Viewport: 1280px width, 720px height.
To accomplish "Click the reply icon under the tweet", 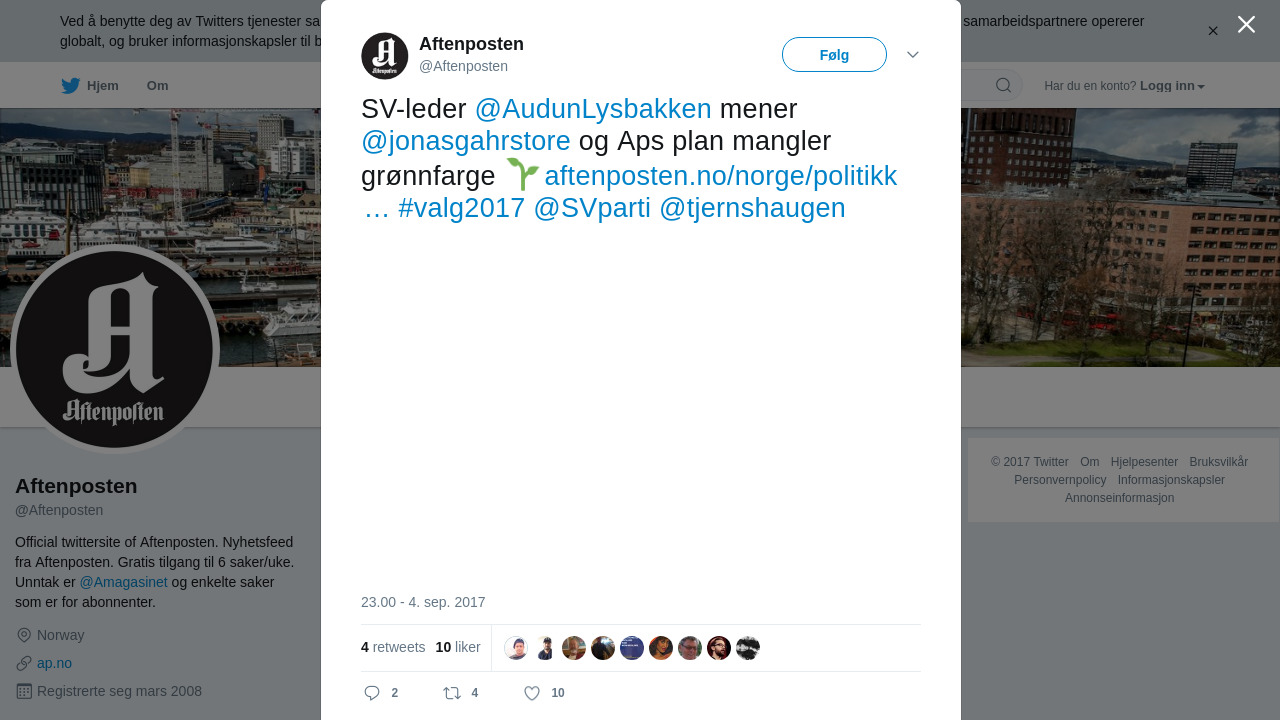I will click(x=372, y=693).
